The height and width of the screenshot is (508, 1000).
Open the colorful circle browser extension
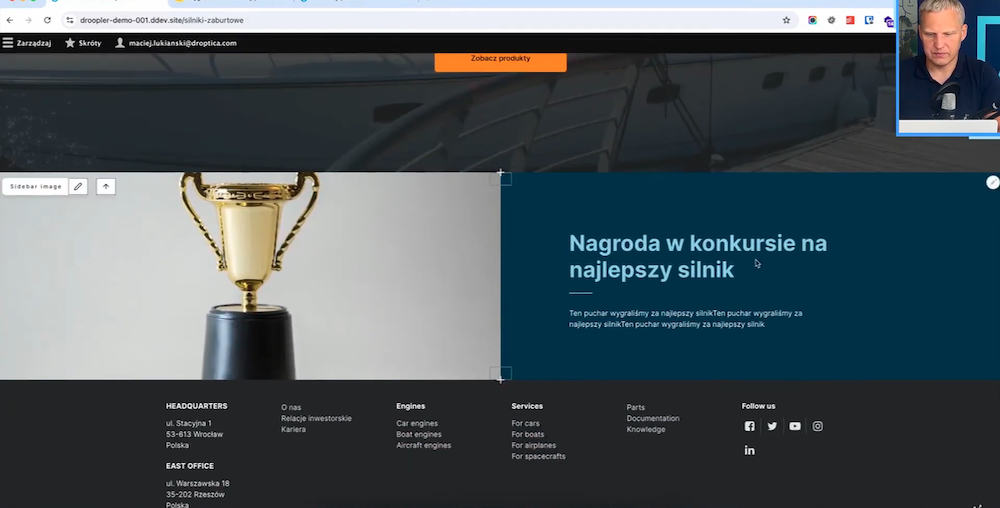pos(812,20)
